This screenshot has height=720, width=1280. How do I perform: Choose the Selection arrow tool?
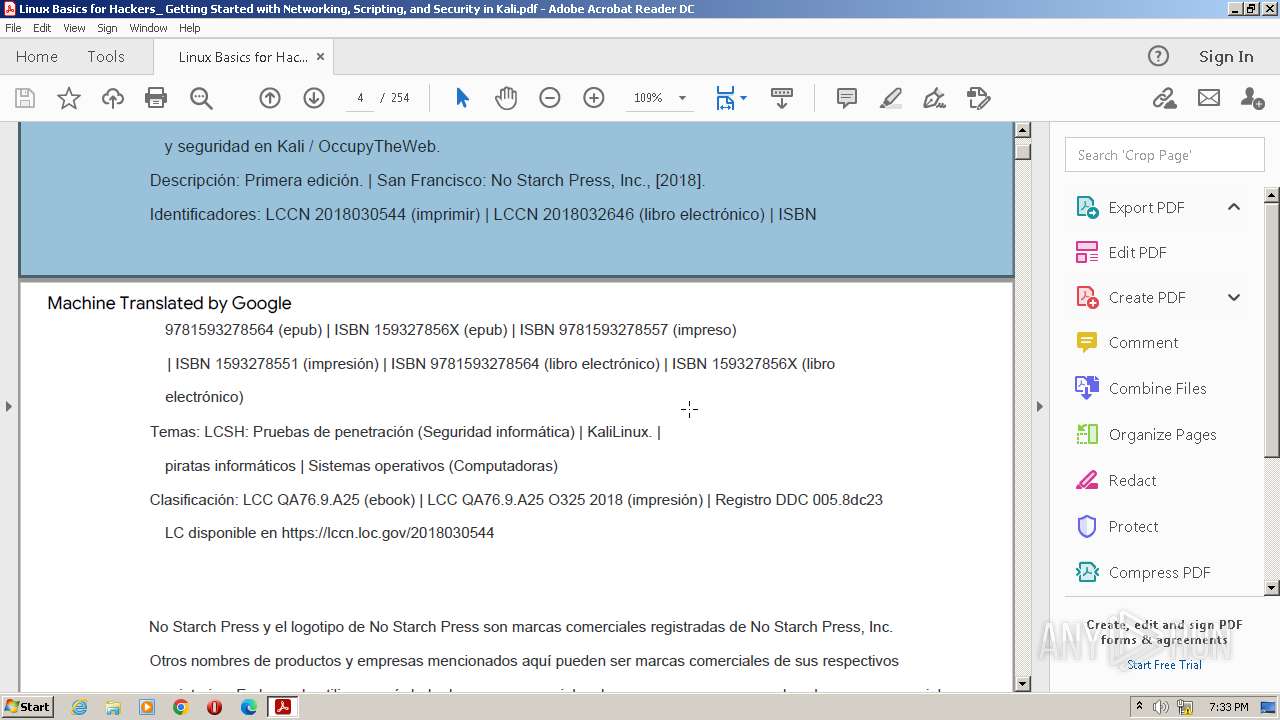coord(462,98)
